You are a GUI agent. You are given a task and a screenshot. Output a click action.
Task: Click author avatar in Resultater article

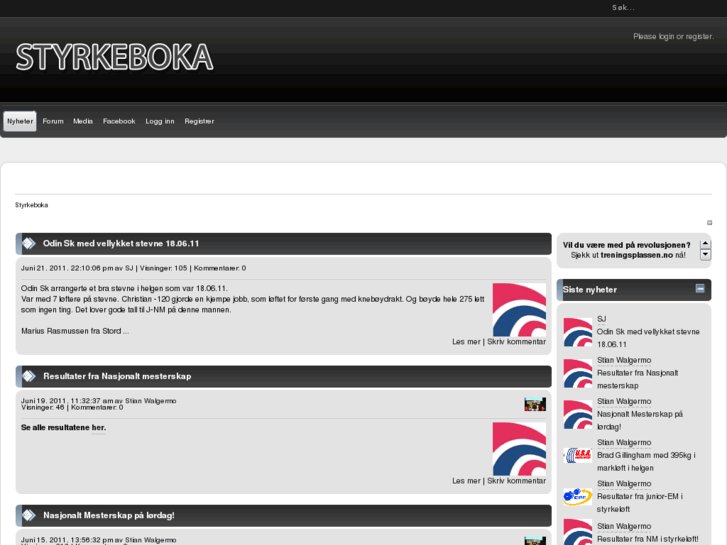tap(535, 404)
